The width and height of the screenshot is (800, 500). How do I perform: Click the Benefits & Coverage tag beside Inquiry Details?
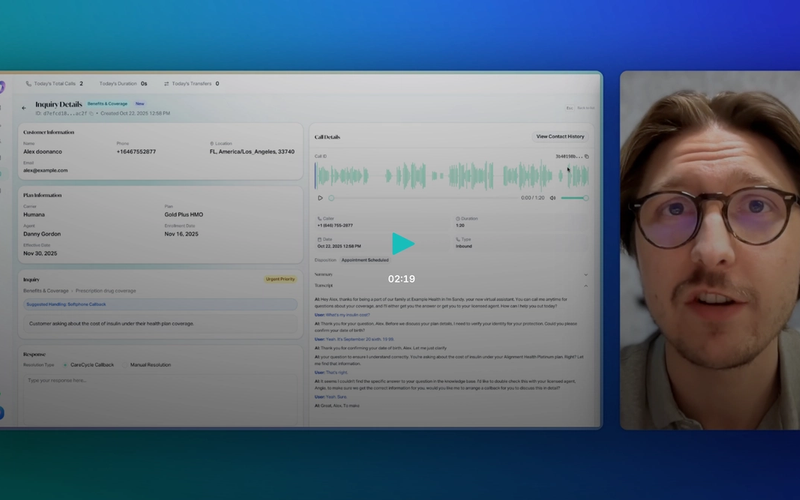click(107, 104)
